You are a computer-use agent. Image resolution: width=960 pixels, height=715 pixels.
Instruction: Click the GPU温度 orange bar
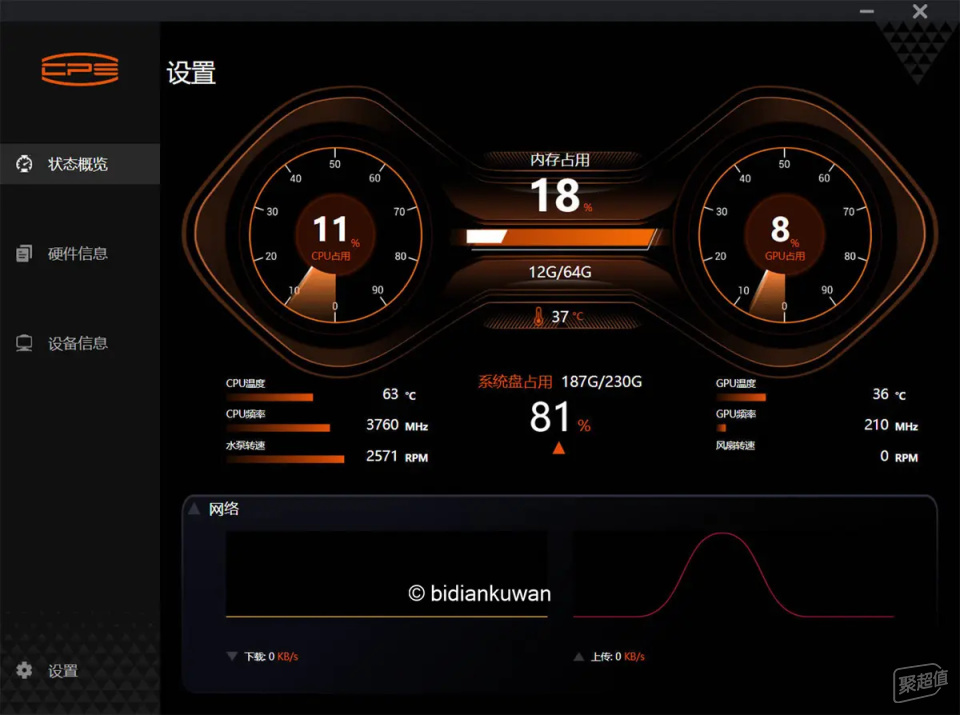741,397
